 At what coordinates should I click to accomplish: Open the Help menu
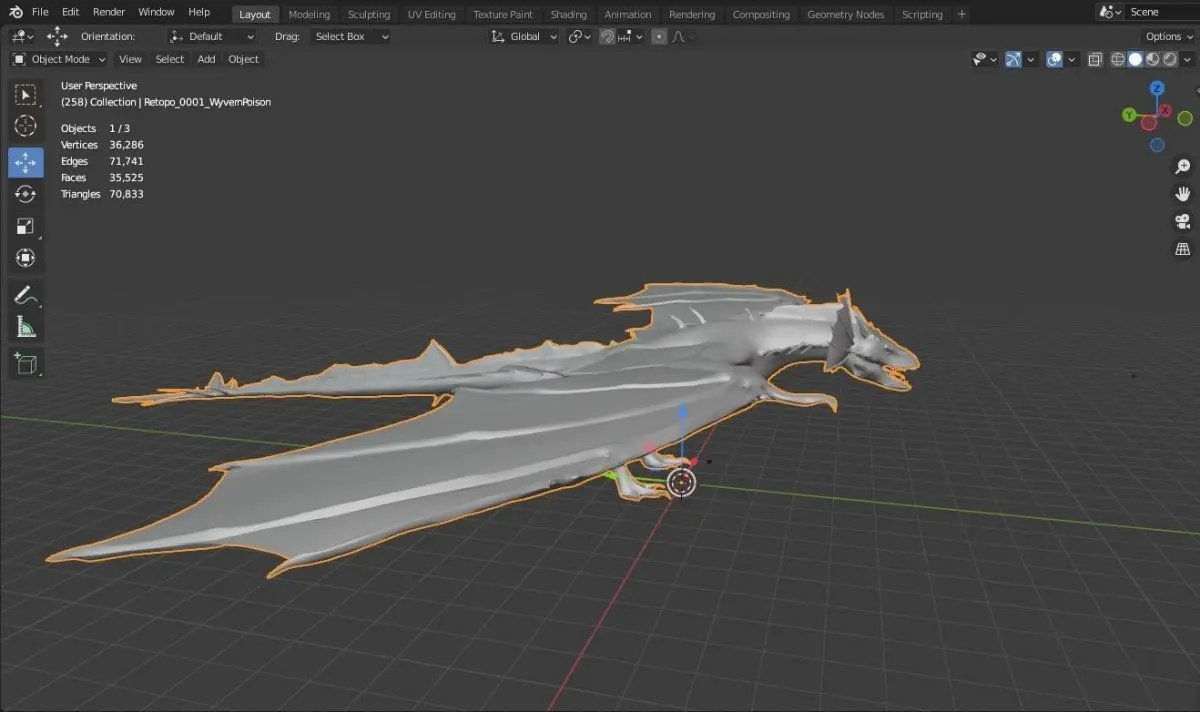199,12
